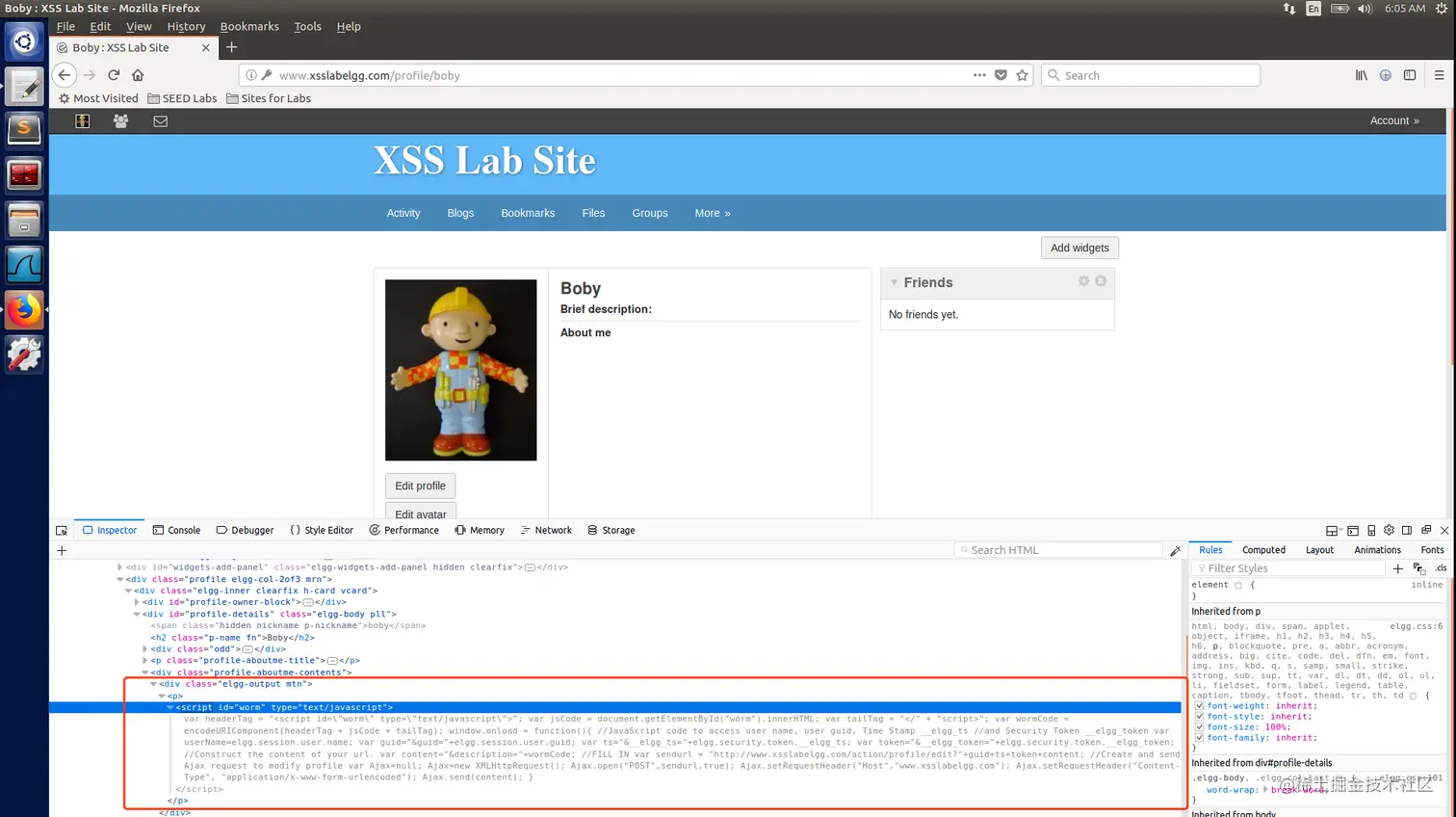Edit the Friends widget settings gear
1456x817 pixels.
(x=1083, y=281)
